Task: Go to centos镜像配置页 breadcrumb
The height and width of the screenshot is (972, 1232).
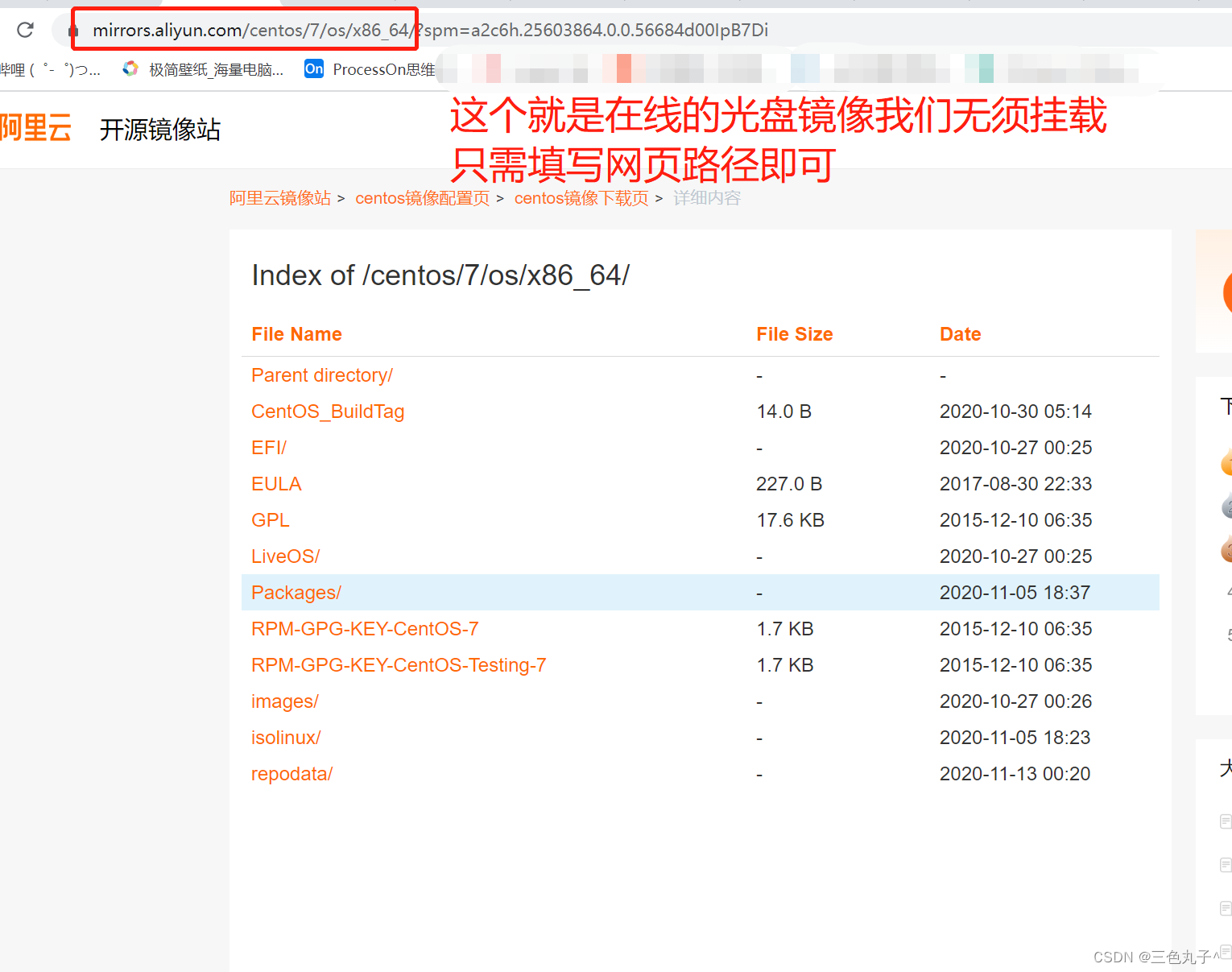Action: pos(423,198)
